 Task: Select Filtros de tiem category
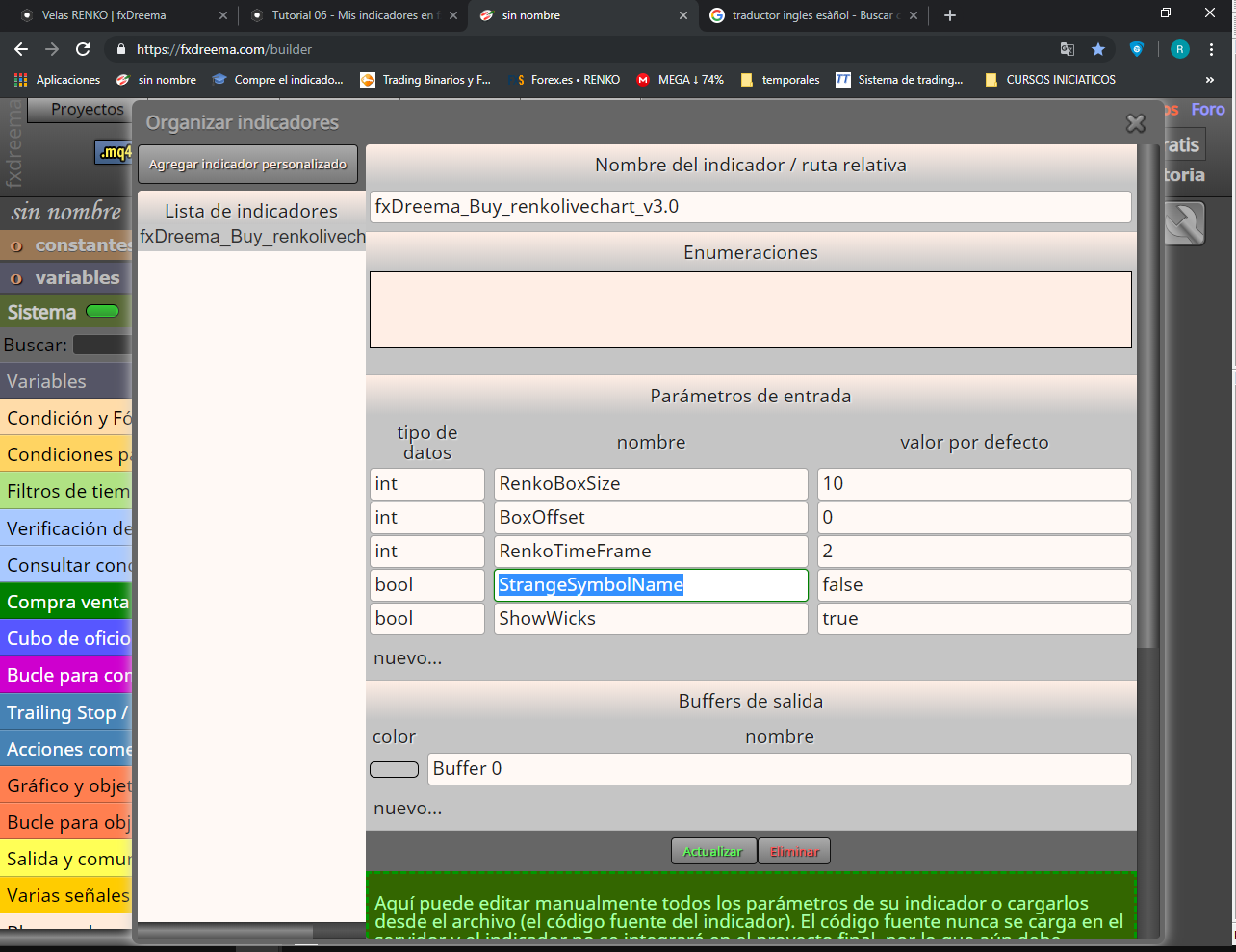pos(65,491)
